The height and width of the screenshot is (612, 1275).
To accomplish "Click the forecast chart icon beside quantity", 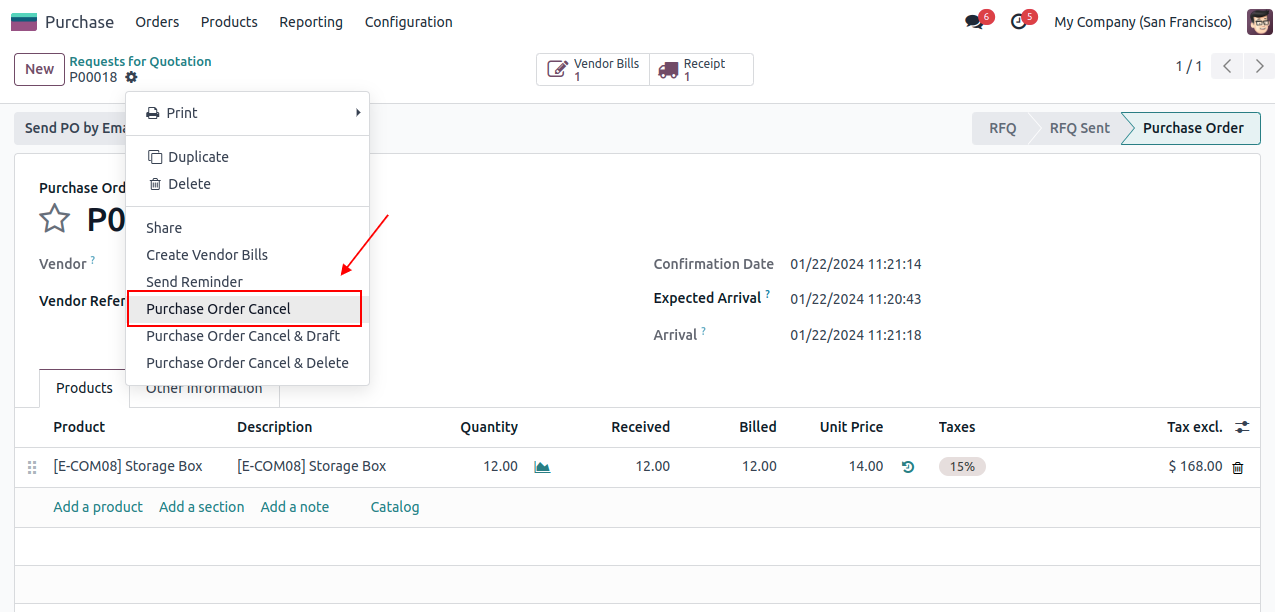I will [x=542, y=467].
